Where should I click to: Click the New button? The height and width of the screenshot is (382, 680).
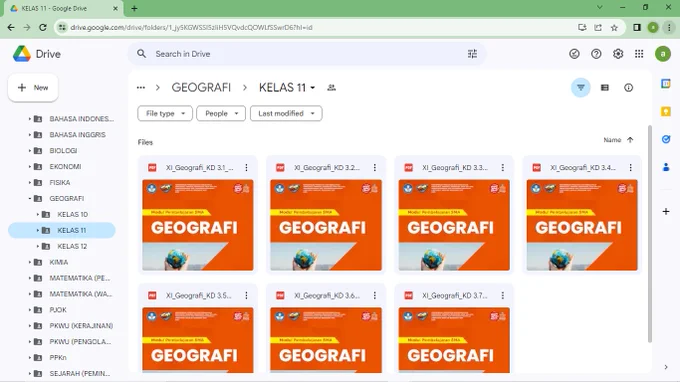(x=33, y=88)
